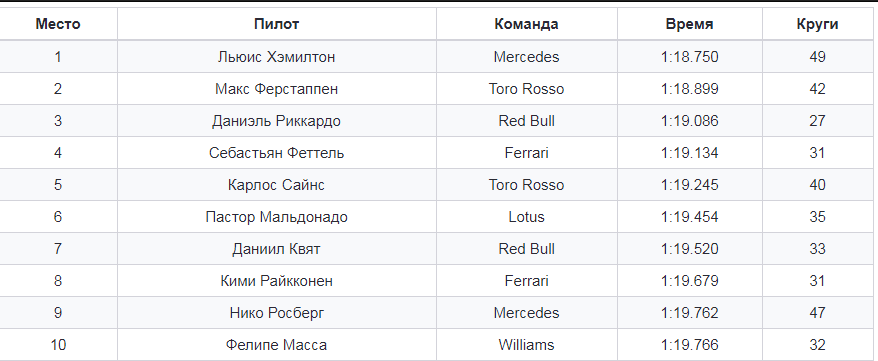
Task: Click the Даниэль Риккардо name cell
Action: point(277,121)
